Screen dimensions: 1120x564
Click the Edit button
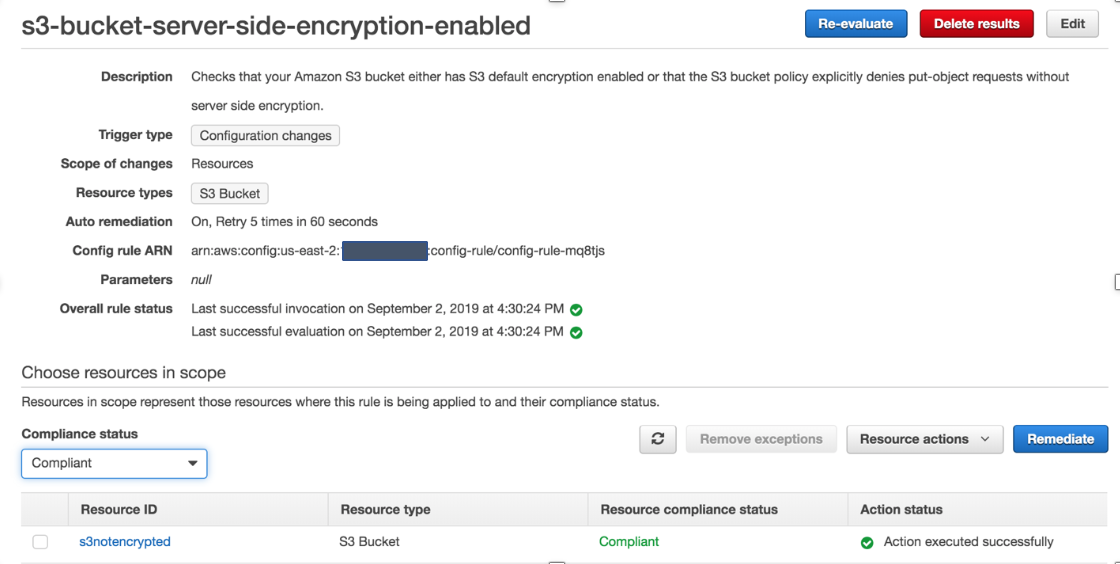[x=1072, y=24]
